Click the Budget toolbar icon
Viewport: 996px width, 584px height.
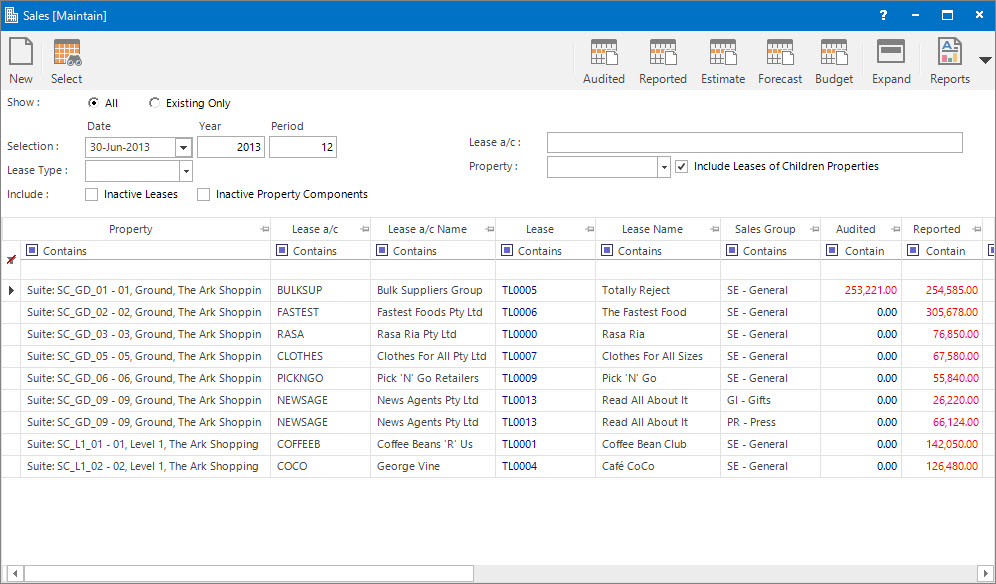tap(834, 61)
